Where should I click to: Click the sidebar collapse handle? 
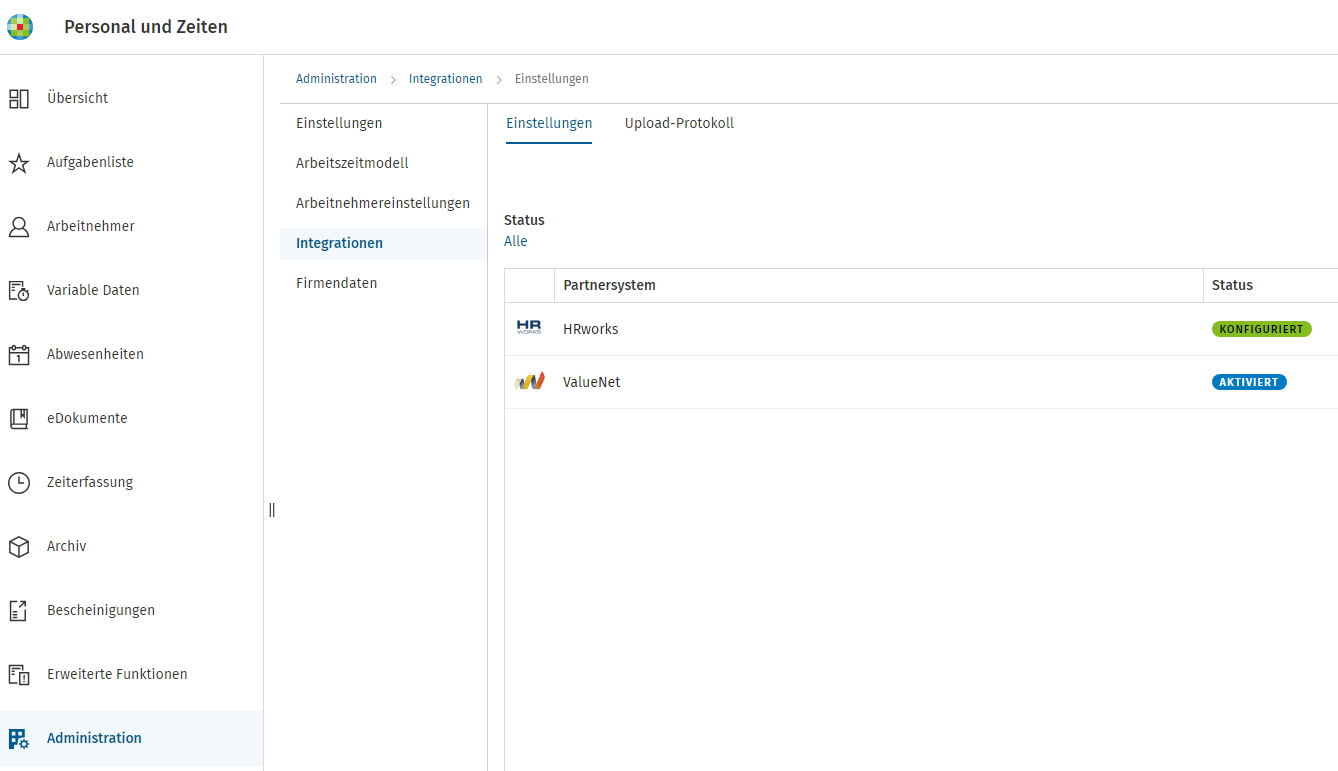coord(272,510)
